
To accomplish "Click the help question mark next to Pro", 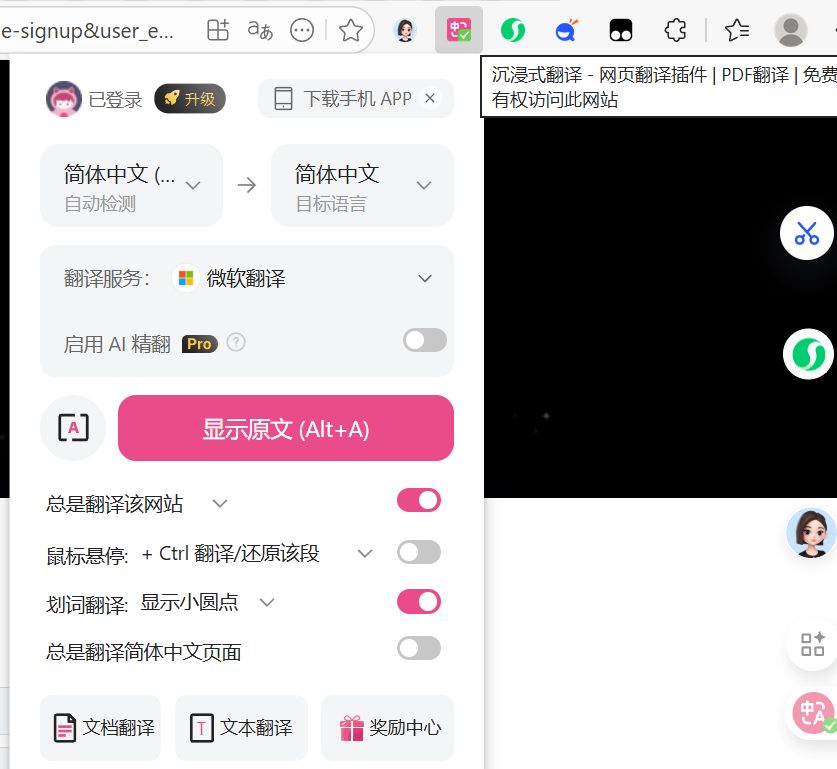I will coord(236,342).
